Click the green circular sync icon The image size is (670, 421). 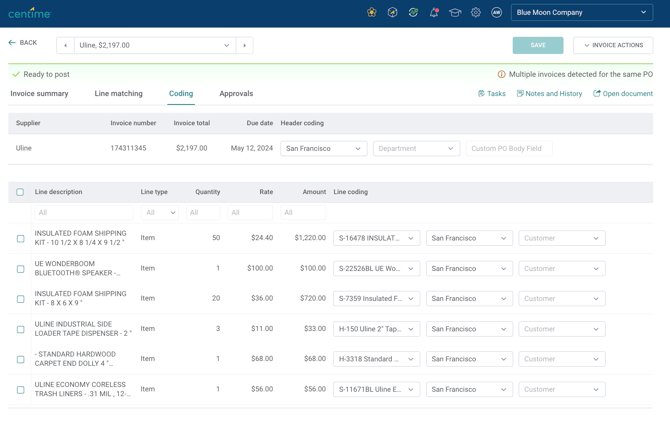(413, 13)
